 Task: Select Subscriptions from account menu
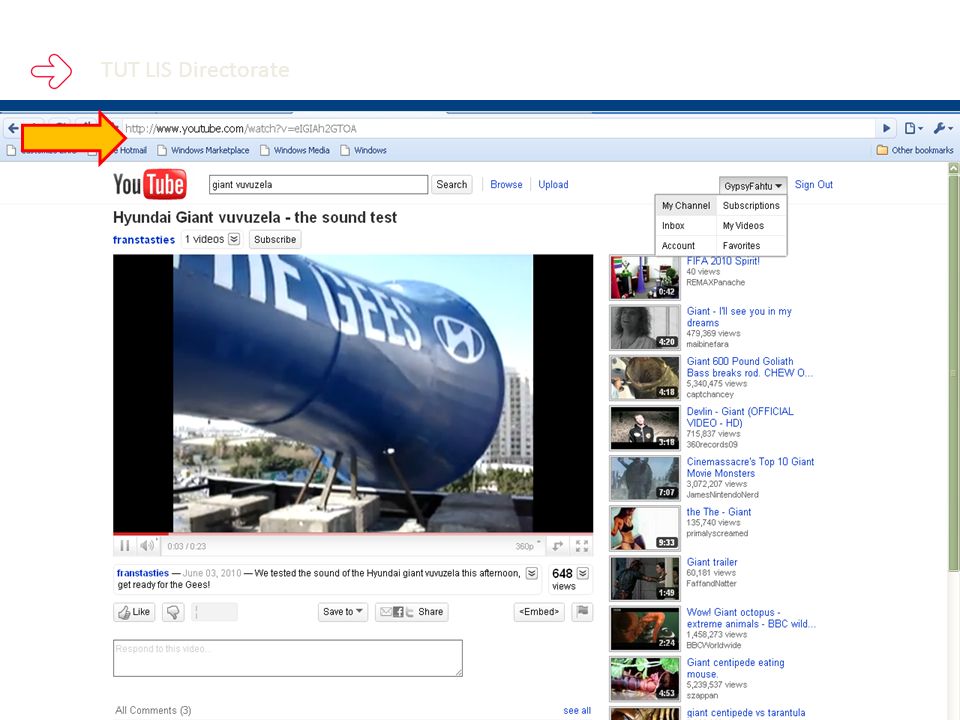(x=751, y=206)
